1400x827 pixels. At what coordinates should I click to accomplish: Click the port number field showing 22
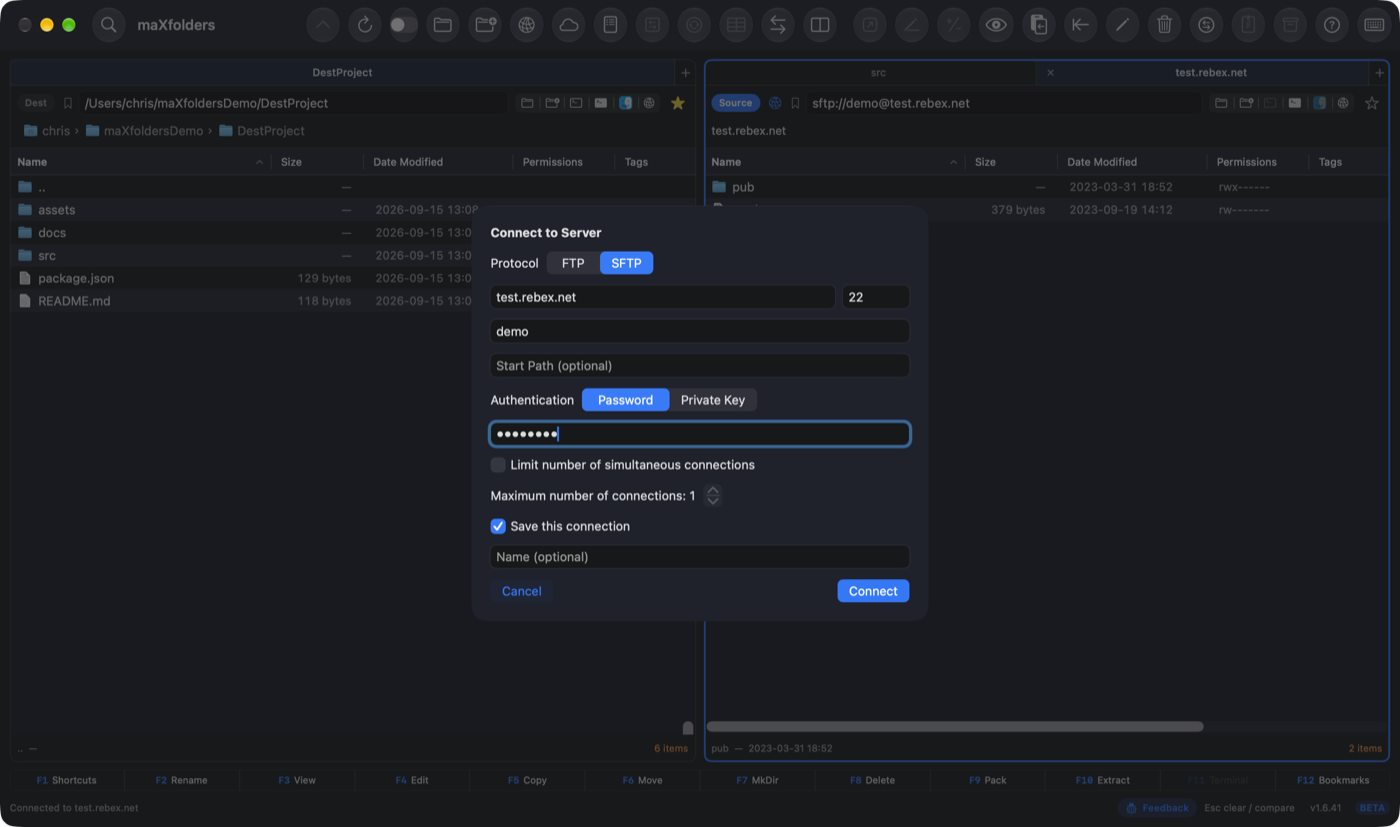876,297
